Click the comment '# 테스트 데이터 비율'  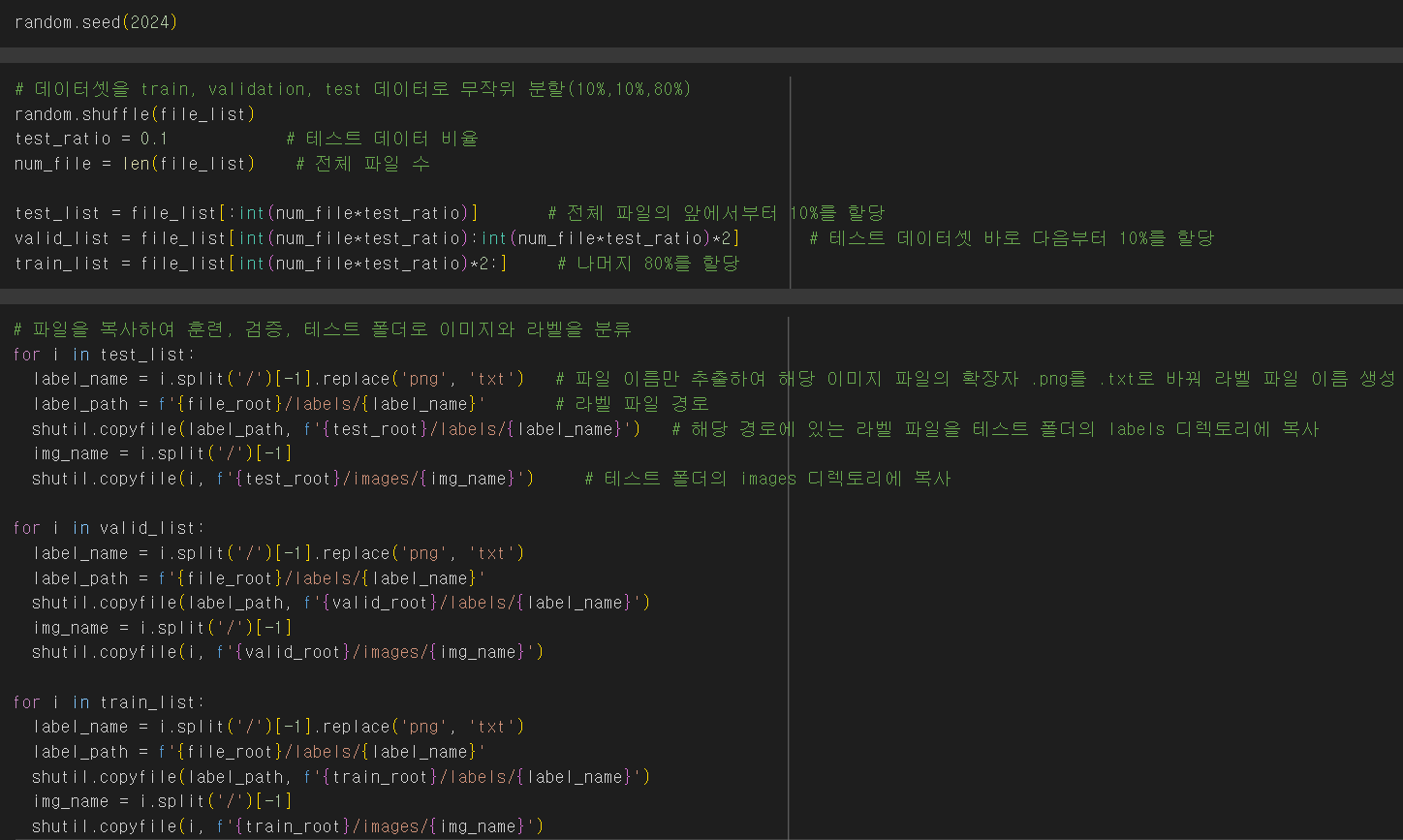click(382, 139)
